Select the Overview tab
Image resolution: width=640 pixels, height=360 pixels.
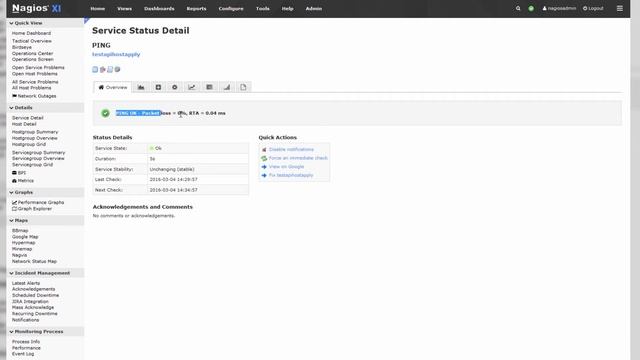coord(113,87)
